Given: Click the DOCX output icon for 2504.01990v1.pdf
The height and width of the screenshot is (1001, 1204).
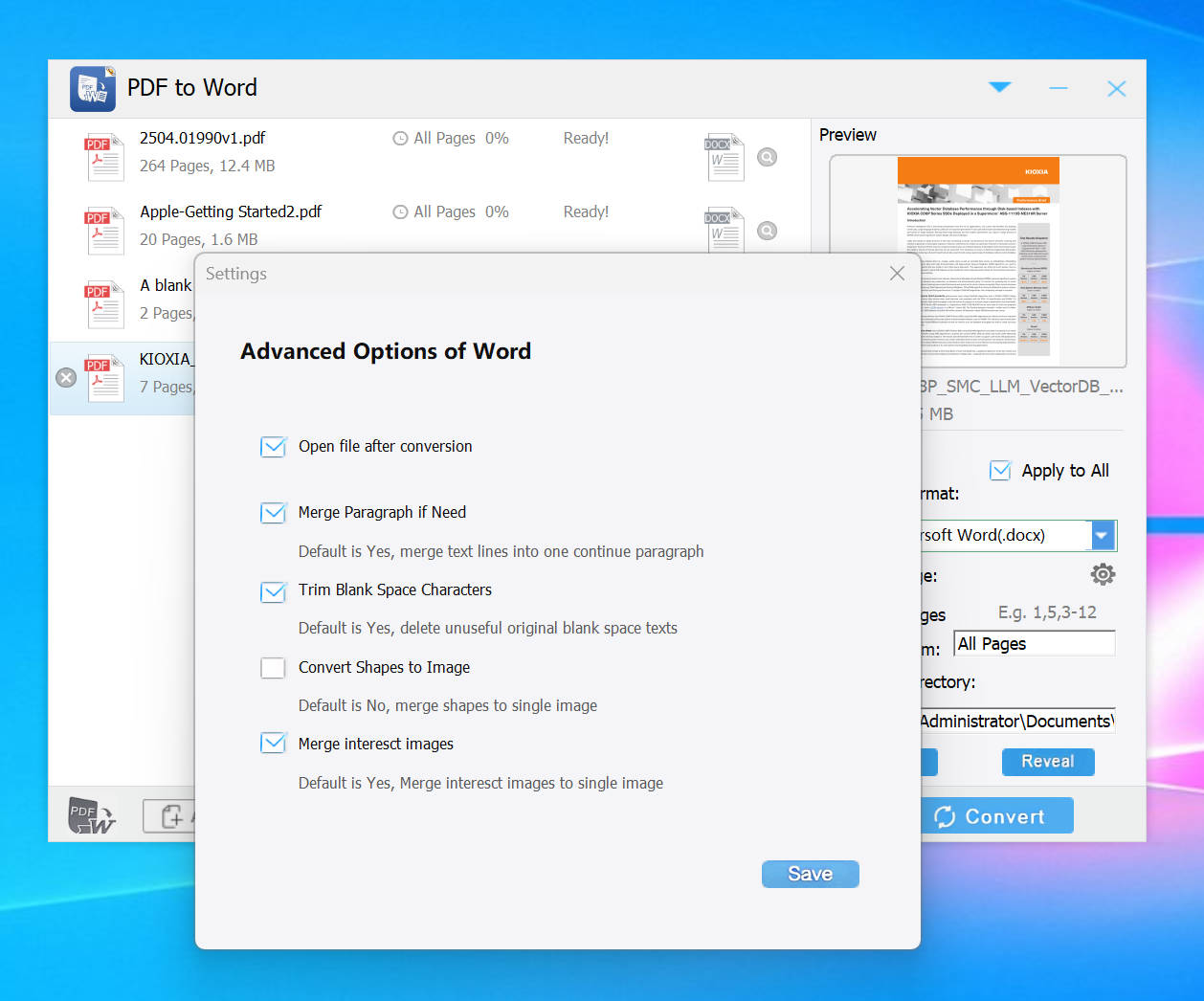Looking at the screenshot, I should [724, 157].
